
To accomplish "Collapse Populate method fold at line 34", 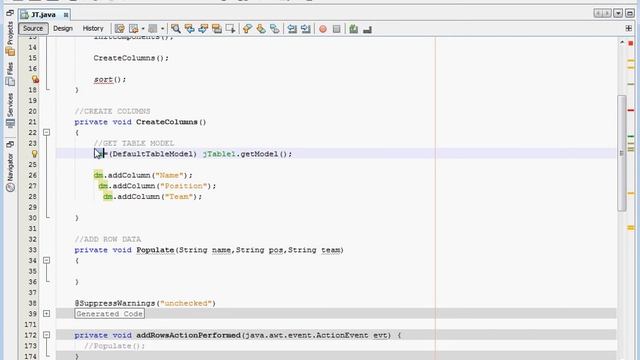I will point(47,260).
